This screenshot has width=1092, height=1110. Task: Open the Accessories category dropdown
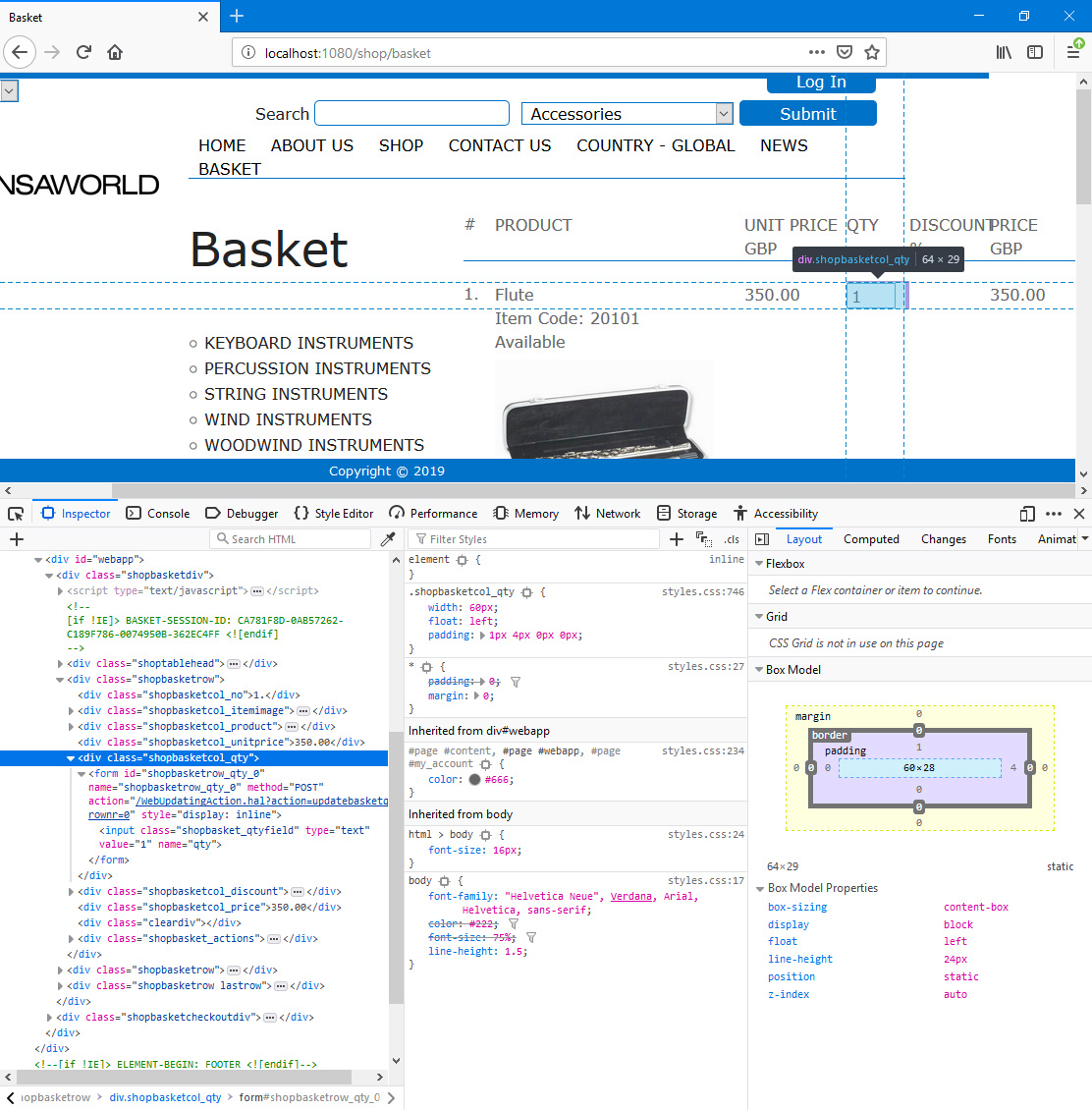[627, 114]
